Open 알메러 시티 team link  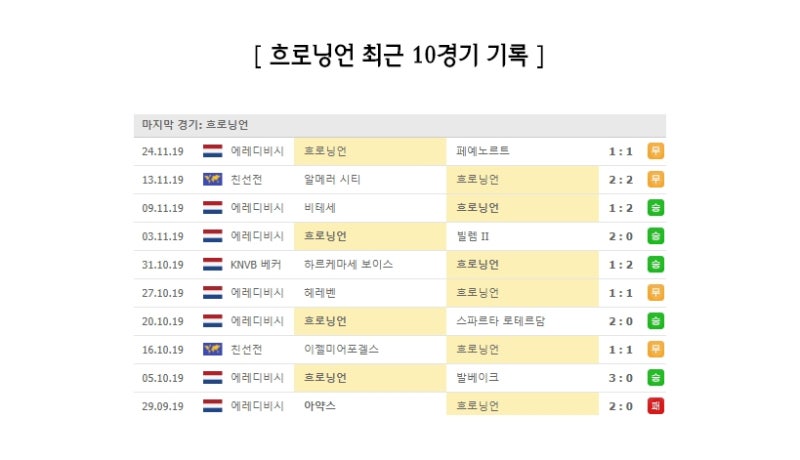pyautogui.click(x=332, y=180)
